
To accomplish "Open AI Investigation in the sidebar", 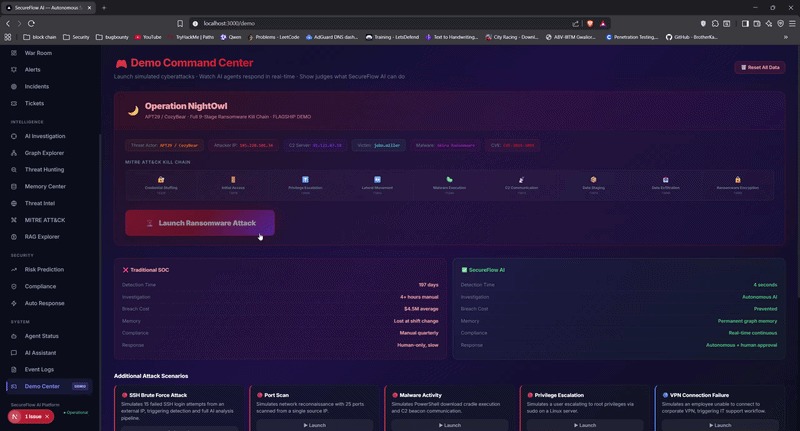I will pos(45,136).
